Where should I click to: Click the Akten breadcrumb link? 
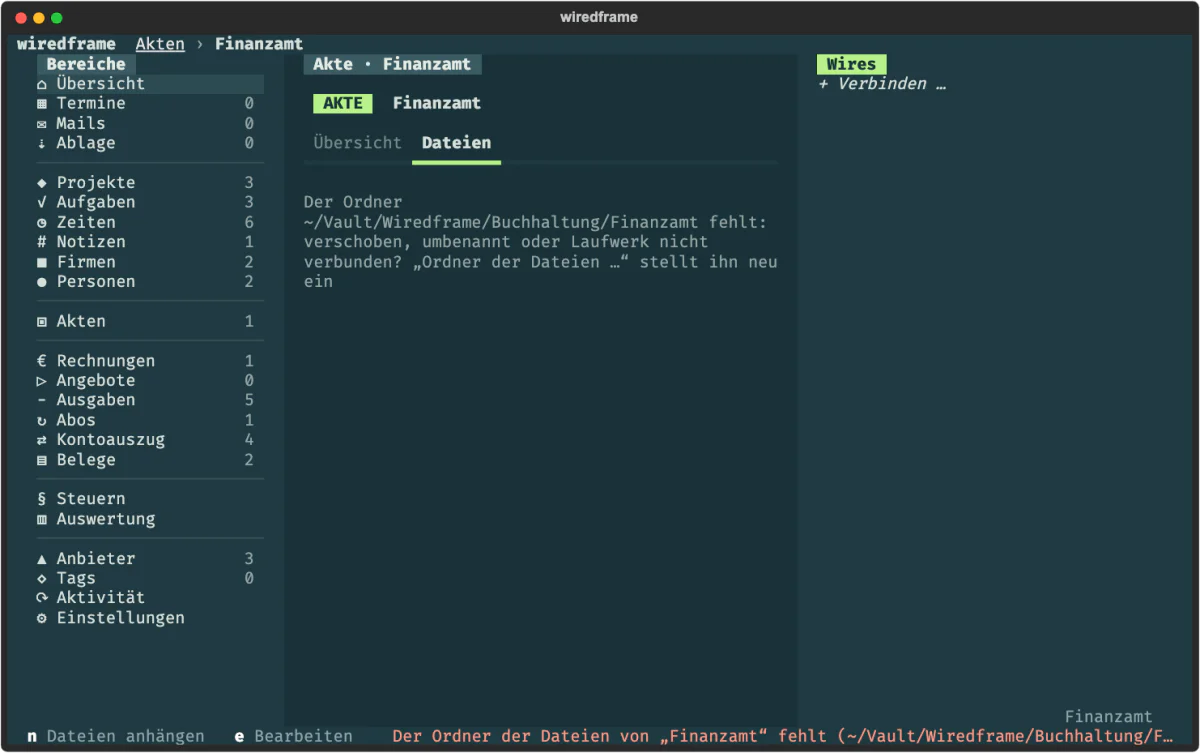point(160,44)
